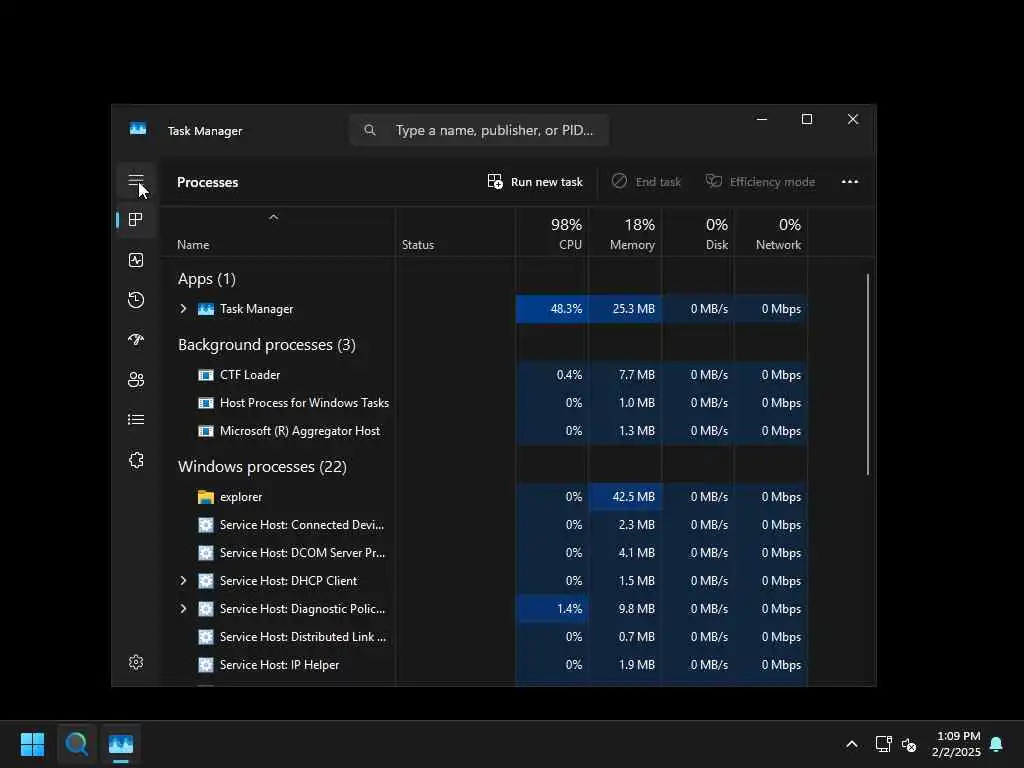Click the Task Manager title bar icon
This screenshot has height=768, width=1024.
(138, 129)
